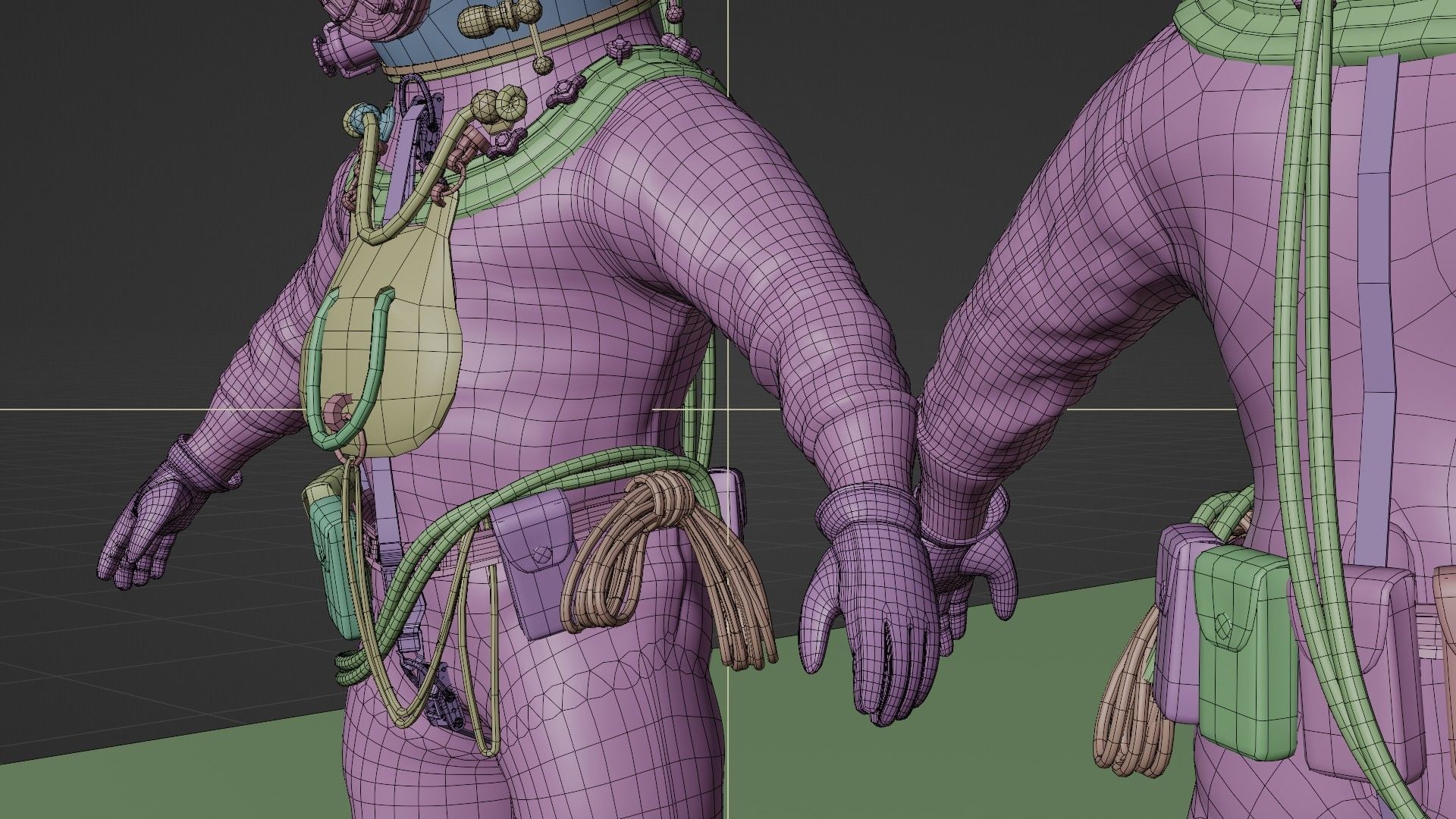Screen dimensions: 1456x819
Task: Click the diamond snap on the green pouch
Action: 1222,625
